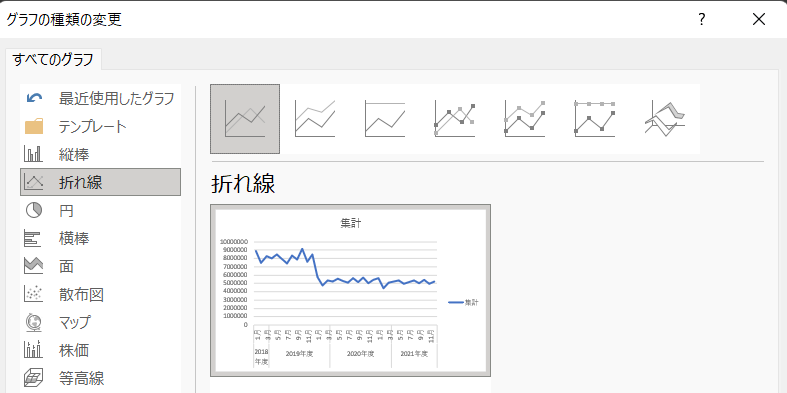787x393 pixels.
Task: Select line with markers subtype icon
Action: tap(455, 119)
